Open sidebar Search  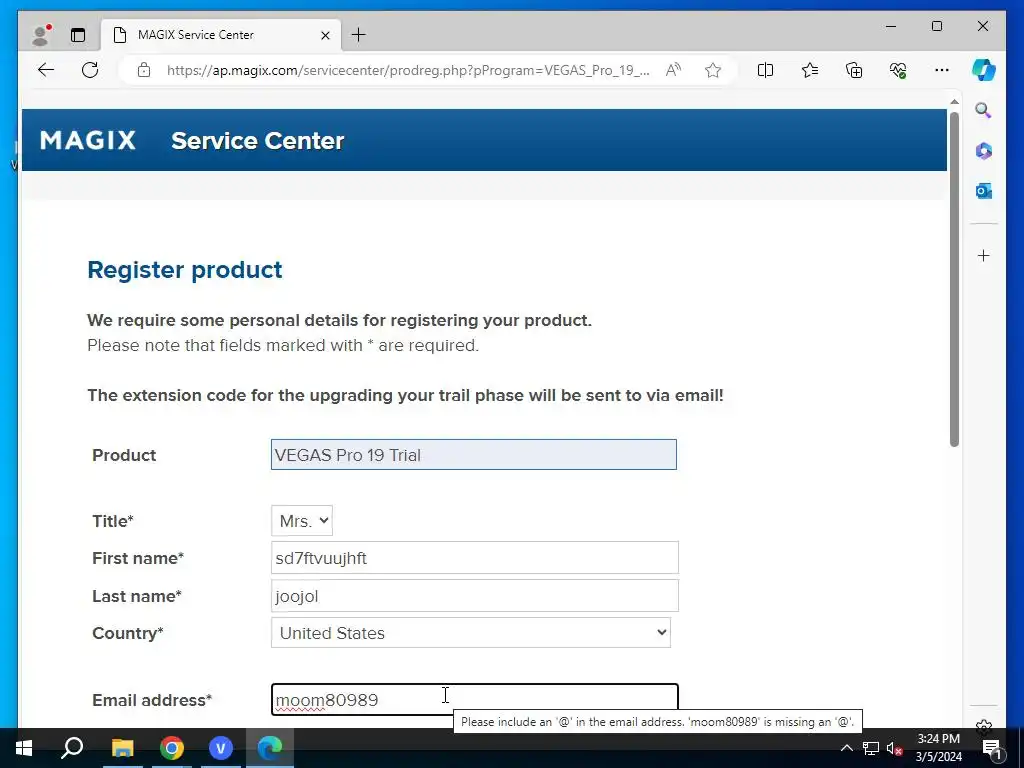tap(984, 110)
